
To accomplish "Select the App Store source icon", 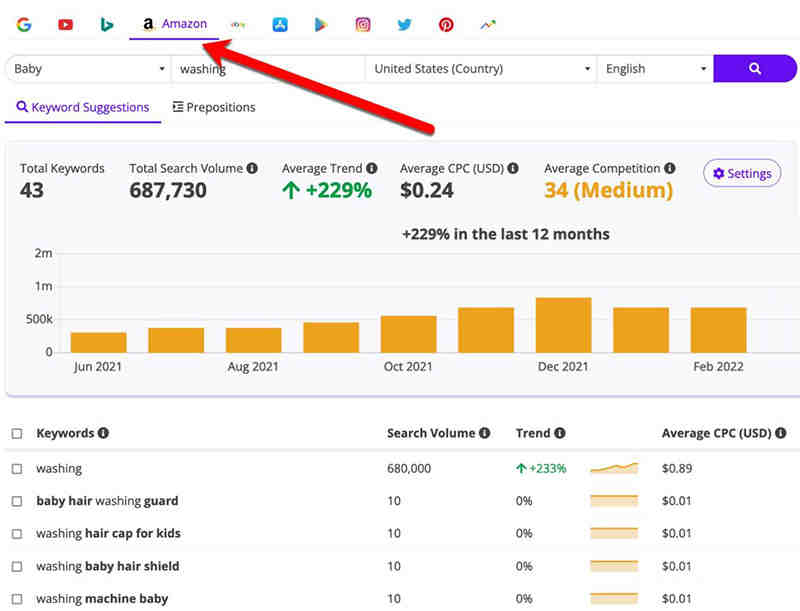I will tap(280, 24).
